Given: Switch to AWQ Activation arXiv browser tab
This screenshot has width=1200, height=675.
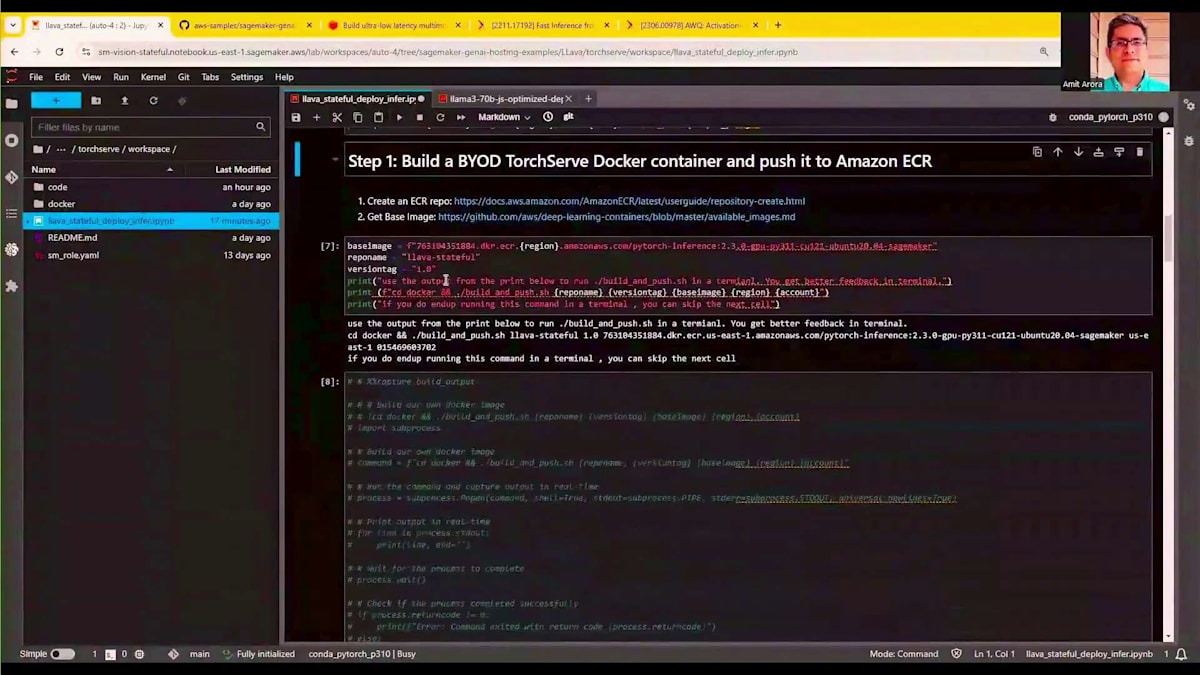Looking at the screenshot, I should coord(690,25).
